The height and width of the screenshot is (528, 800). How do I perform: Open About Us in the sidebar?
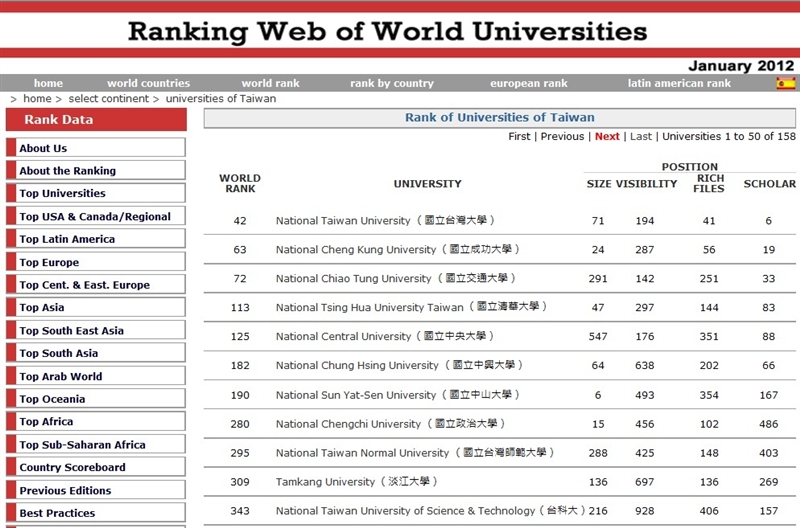click(x=43, y=148)
